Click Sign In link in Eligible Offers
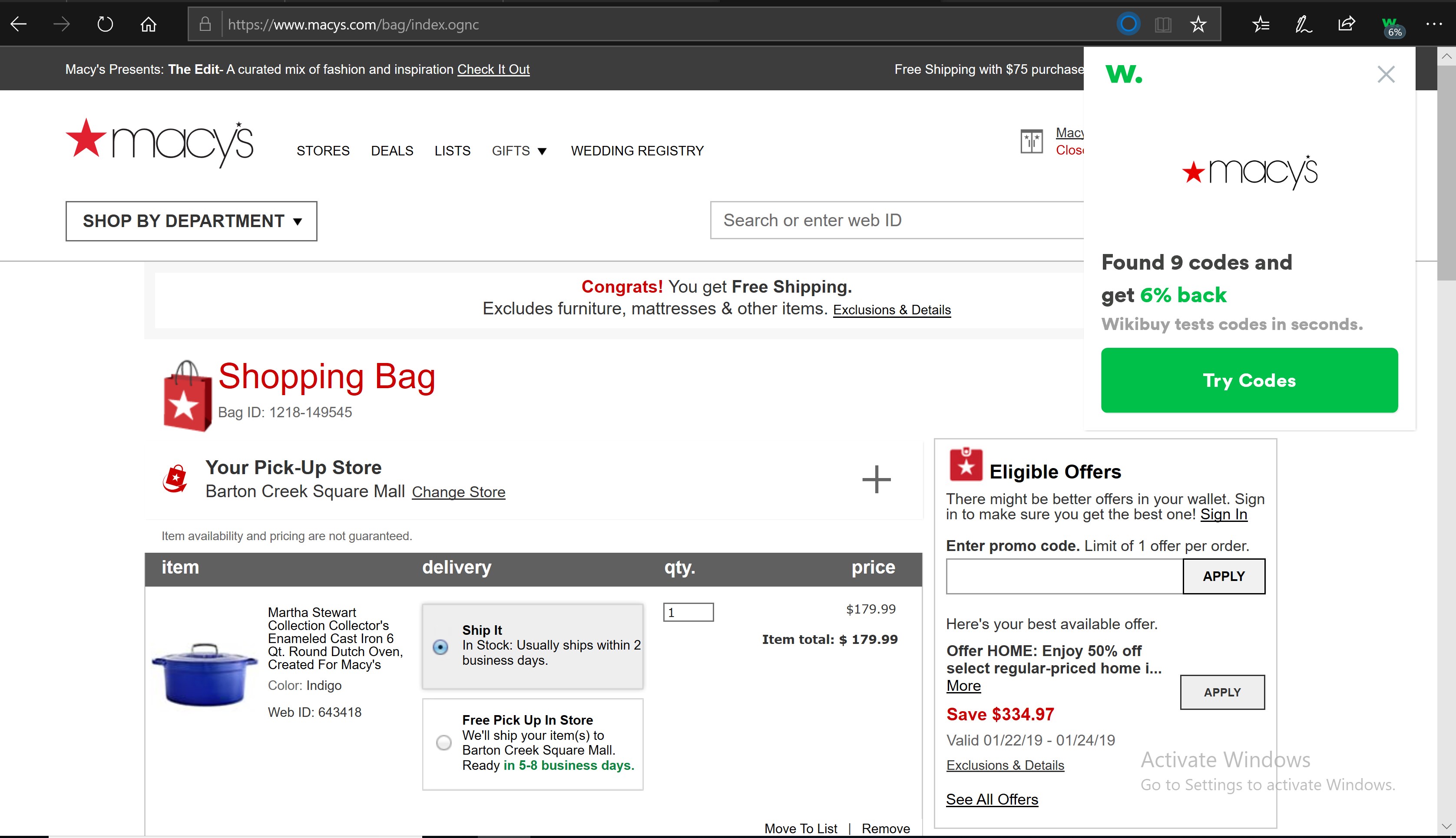 pos(1224,514)
